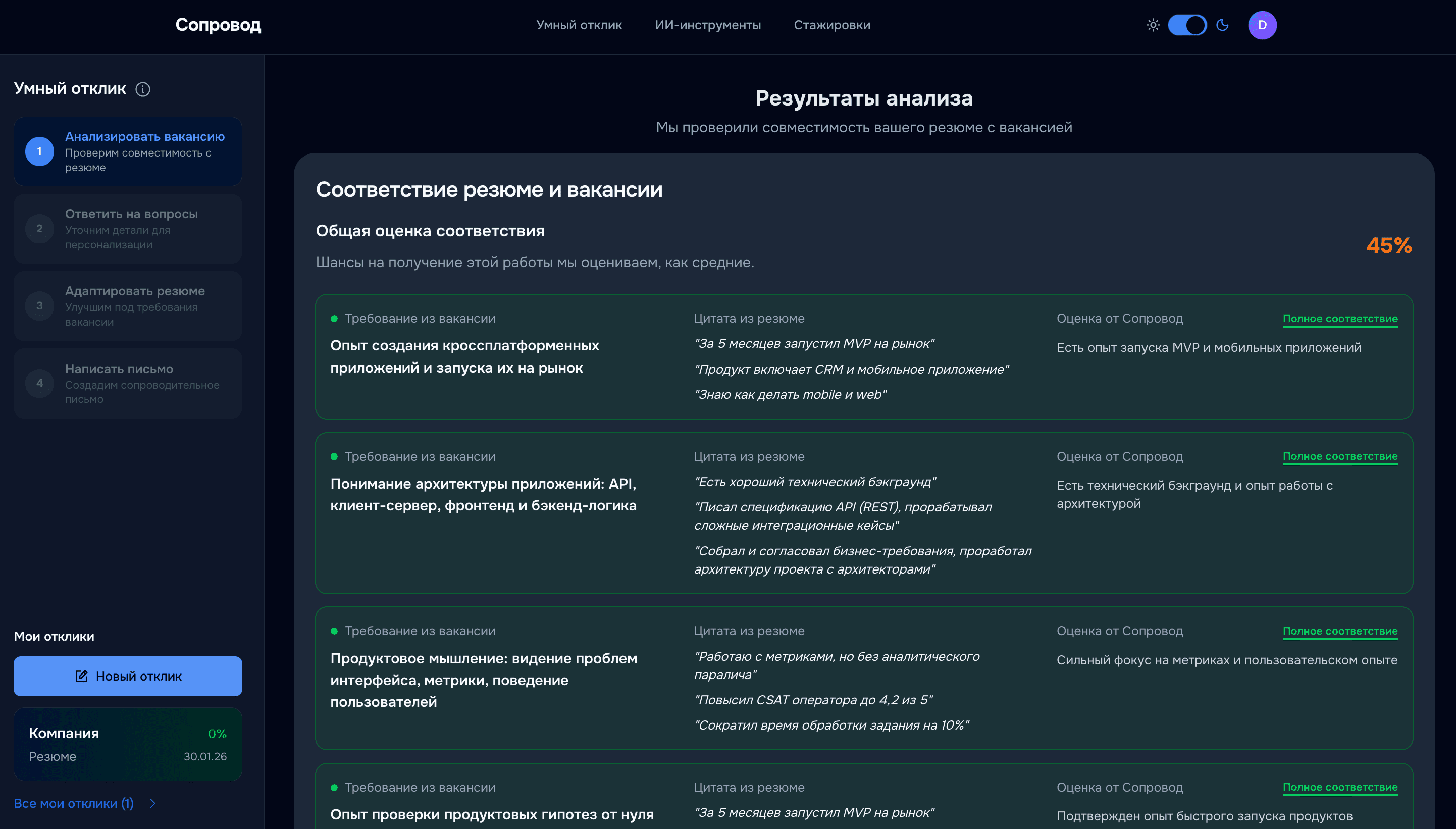1456x829 pixels.
Task: Follow the "Все мои отклики (1)" link
Action: (x=74, y=803)
